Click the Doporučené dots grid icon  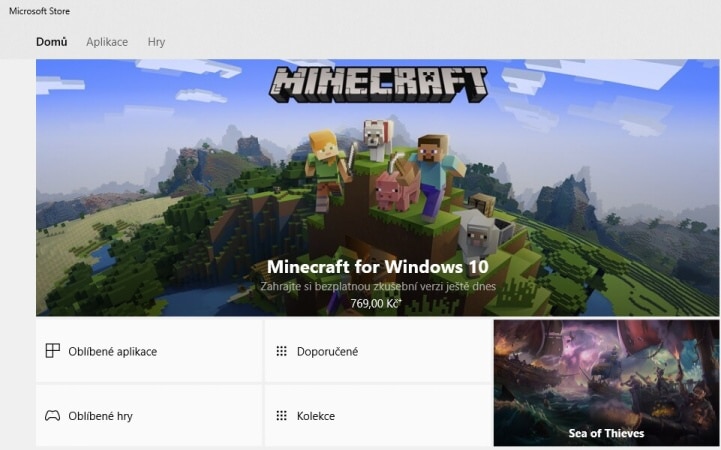pos(281,351)
